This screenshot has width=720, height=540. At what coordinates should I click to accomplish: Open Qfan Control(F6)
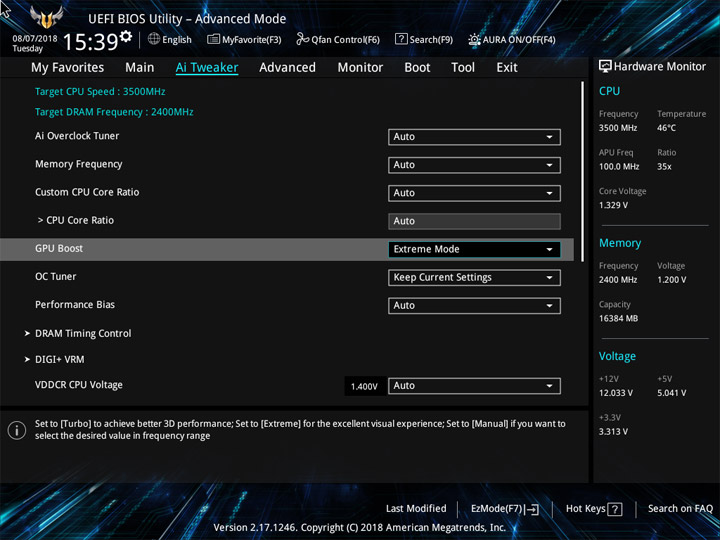point(338,39)
